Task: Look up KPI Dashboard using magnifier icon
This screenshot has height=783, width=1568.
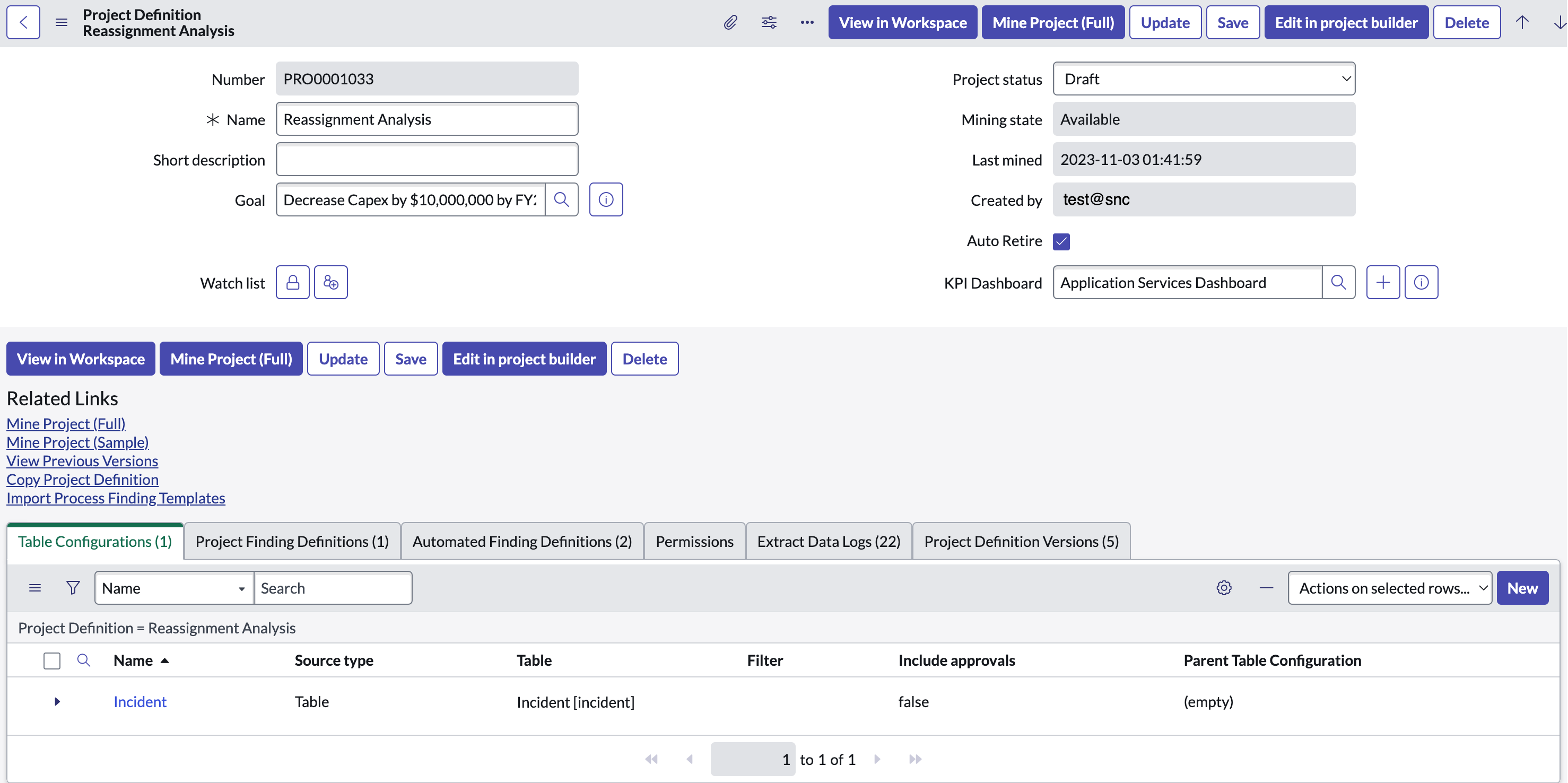Action: click(1338, 282)
